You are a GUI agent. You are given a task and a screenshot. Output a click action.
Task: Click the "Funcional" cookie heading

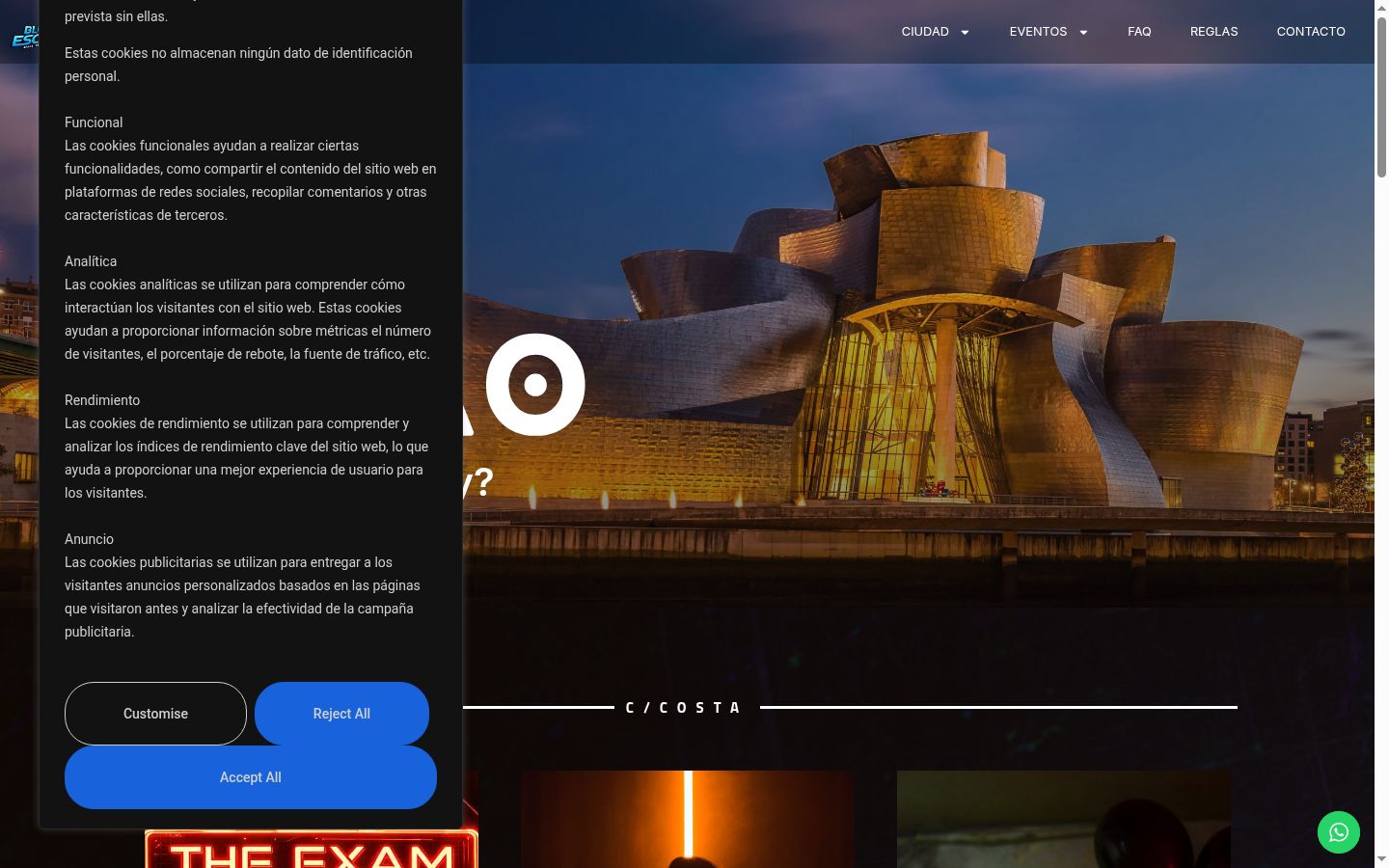(94, 122)
